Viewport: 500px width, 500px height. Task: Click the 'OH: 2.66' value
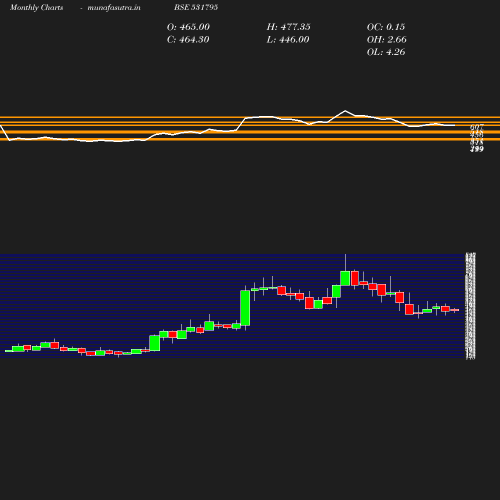pyautogui.click(x=387, y=40)
